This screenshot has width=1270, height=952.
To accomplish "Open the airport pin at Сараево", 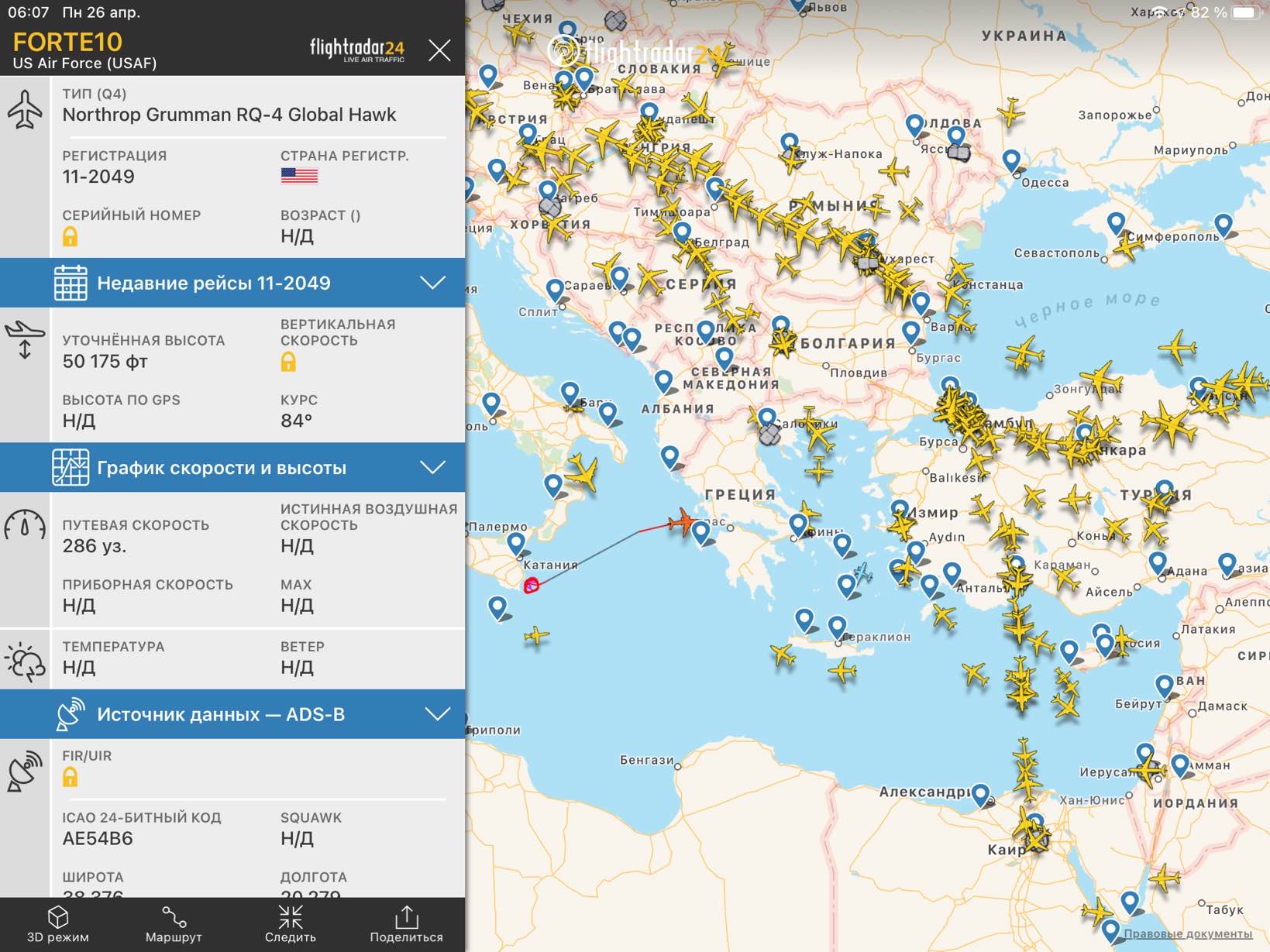I will pos(620,279).
